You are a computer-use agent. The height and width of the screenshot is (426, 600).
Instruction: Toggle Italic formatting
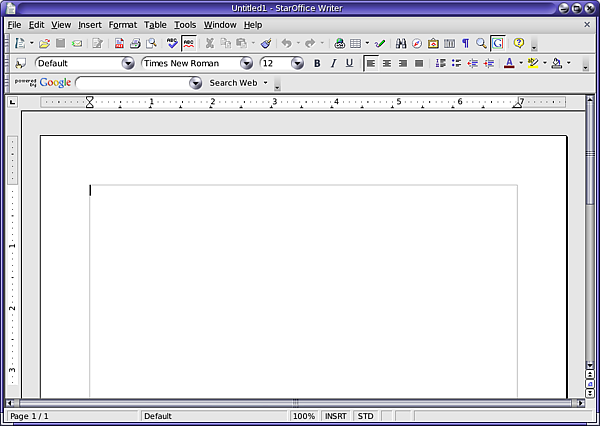click(x=333, y=63)
